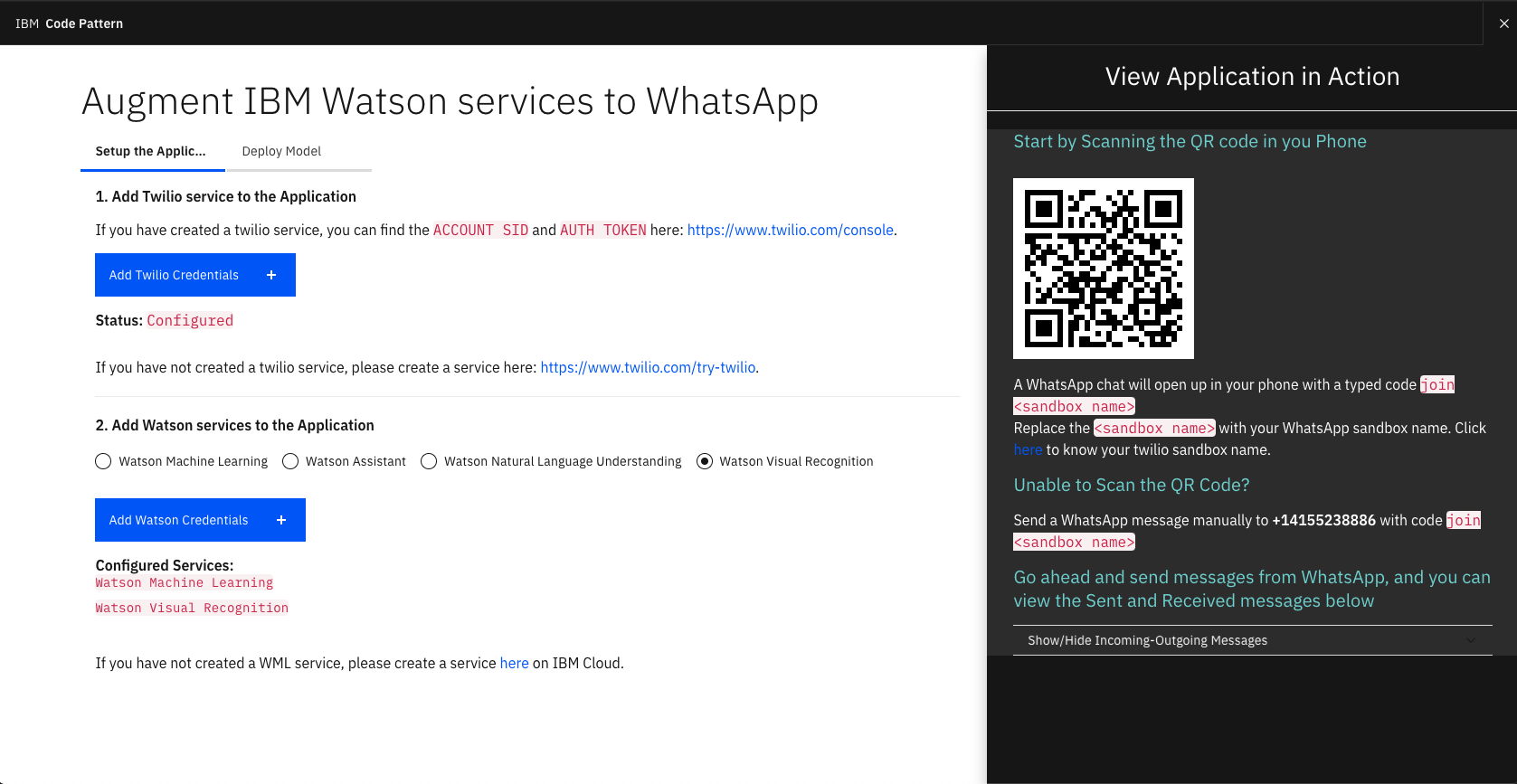Open the twilio.com/try-twilio link
Viewport: 1517px width, 784px height.
[648, 367]
